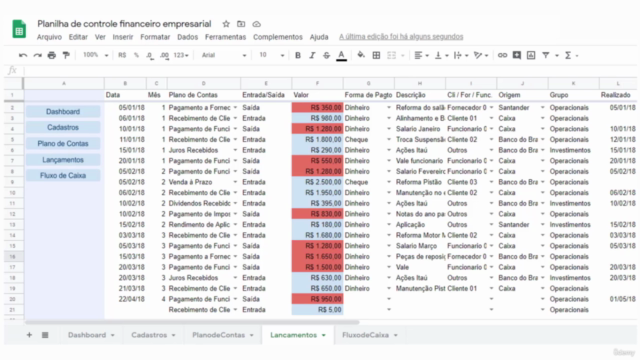Open Origem dropdown for Santander row 2

click(542, 108)
